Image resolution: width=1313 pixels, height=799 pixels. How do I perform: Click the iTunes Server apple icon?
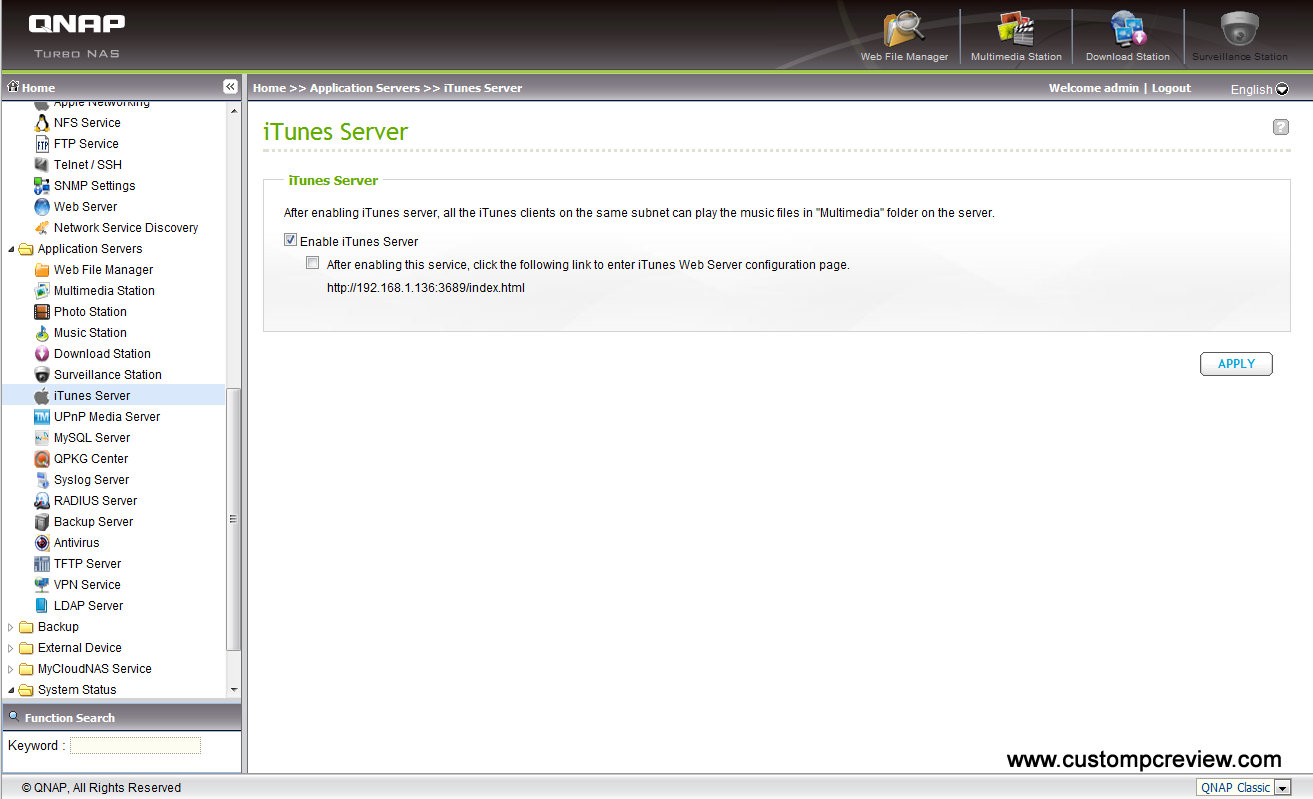42,396
